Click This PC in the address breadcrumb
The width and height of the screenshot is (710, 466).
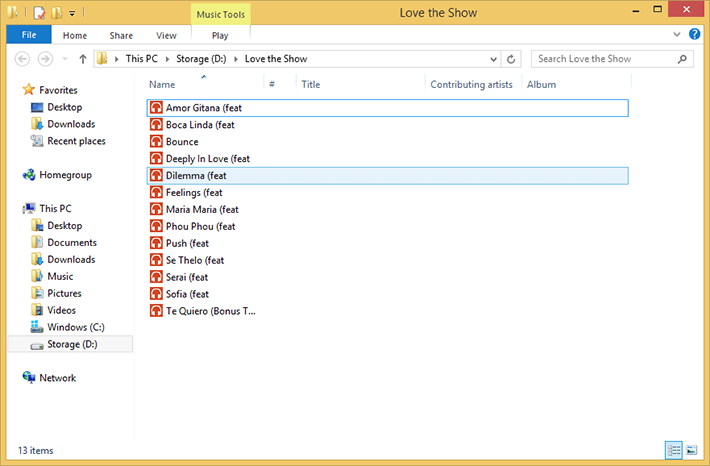[x=142, y=59]
